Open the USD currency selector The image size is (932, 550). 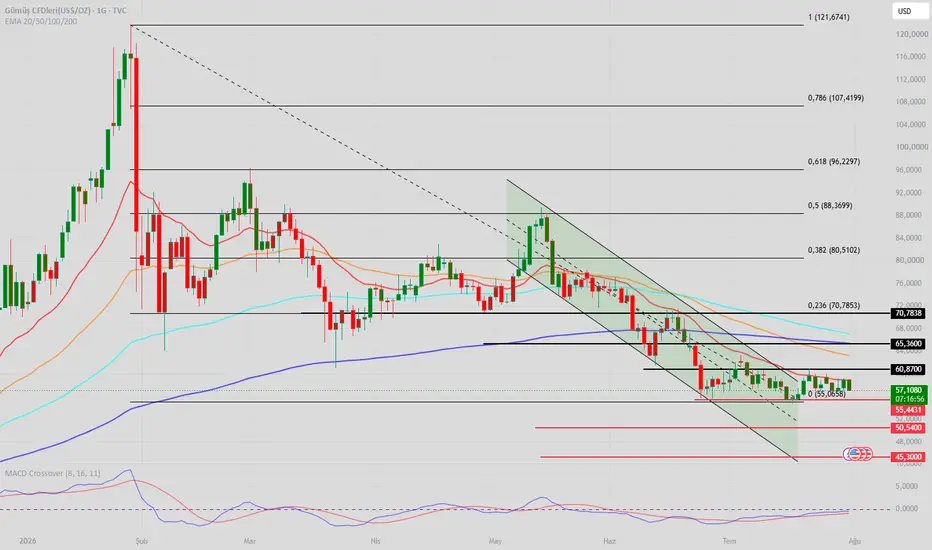click(x=907, y=11)
